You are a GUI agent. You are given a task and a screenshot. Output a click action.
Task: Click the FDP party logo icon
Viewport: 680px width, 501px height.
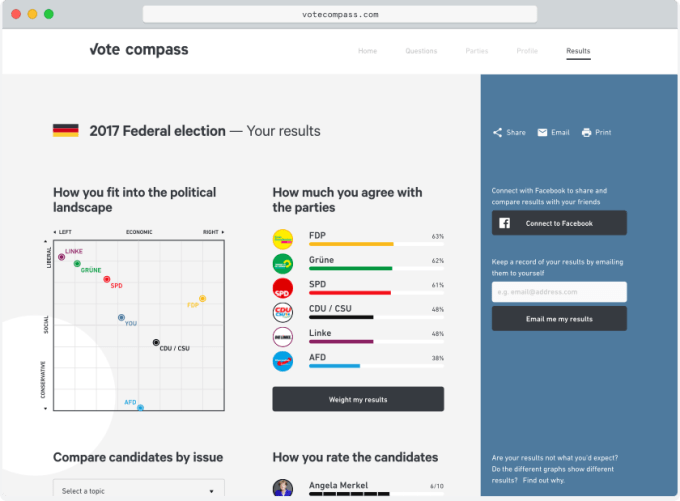click(x=283, y=239)
